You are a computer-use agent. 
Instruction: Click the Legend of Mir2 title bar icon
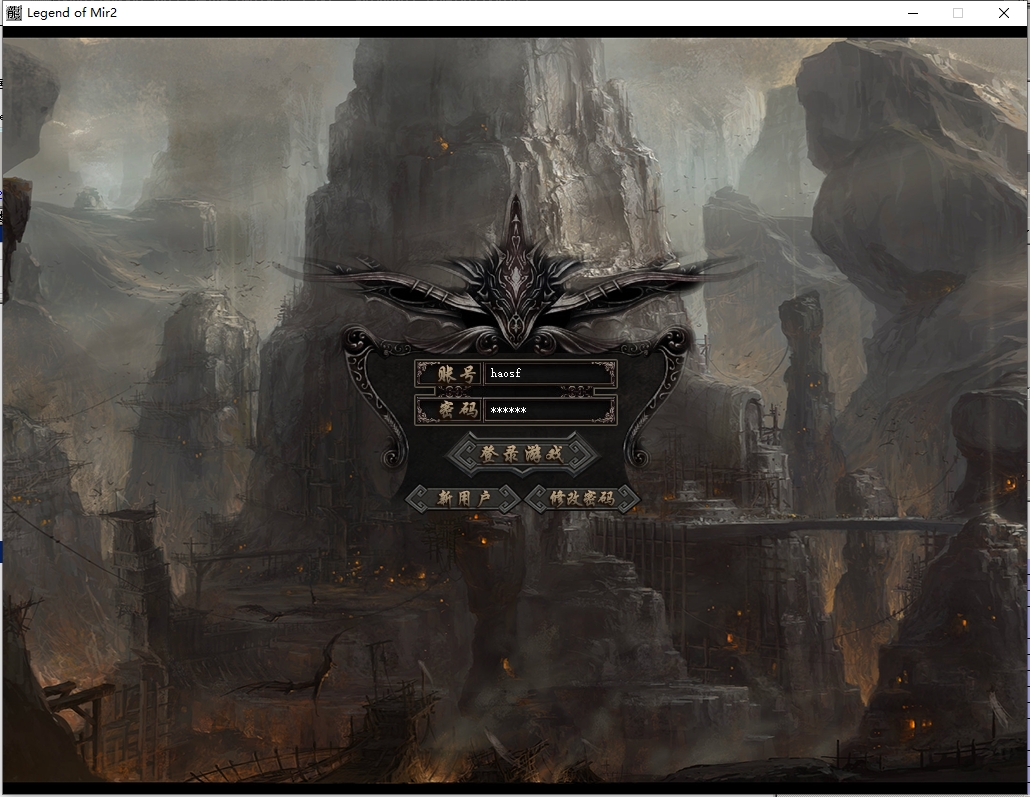click(x=13, y=13)
